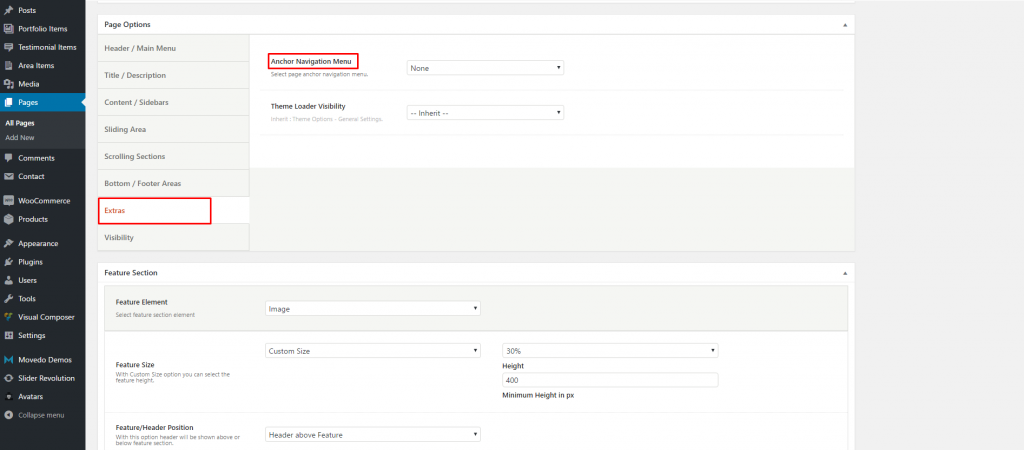1024x450 pixels.
Task: Click the Collapse menu arrow icon
Action: 9,415
